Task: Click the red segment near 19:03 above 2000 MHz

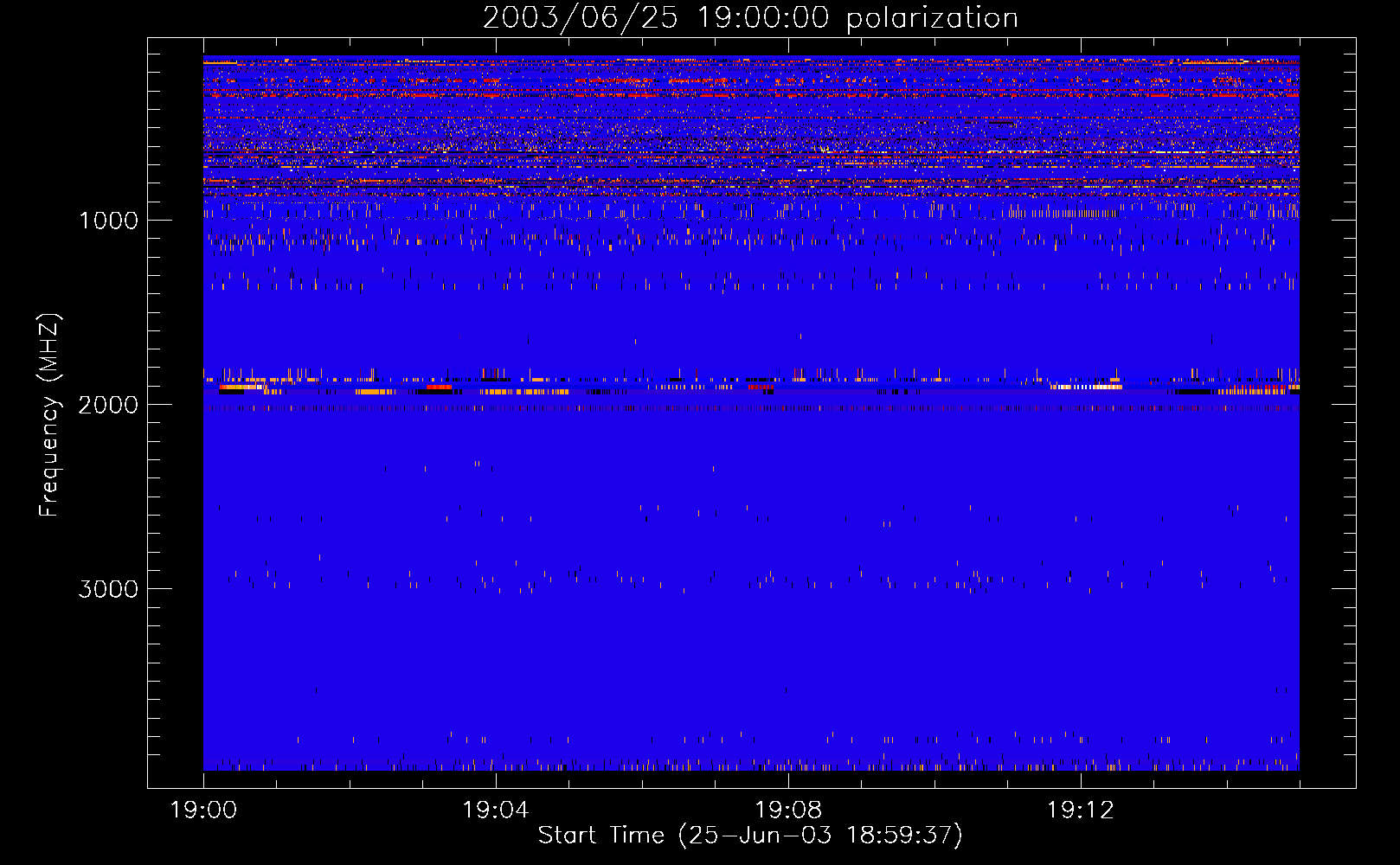Action: [439, 388]
